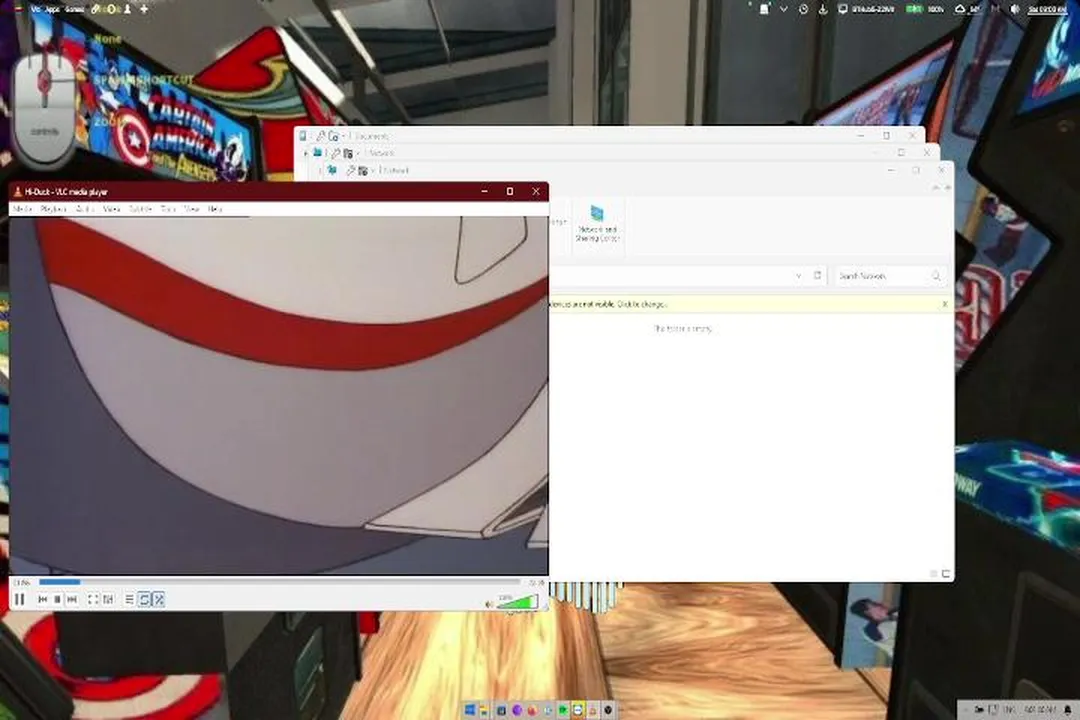Click the top bar download icon

822,9
